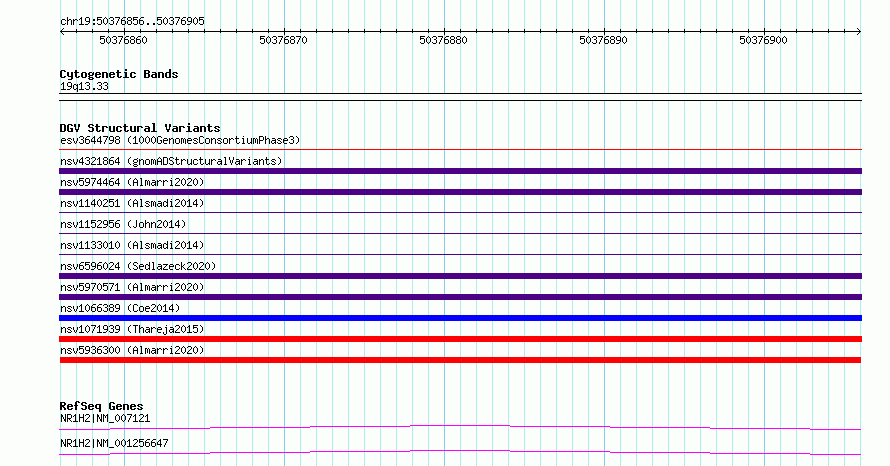Open gene label NR1H2|NM_001256647

click(x=114, y=443)
